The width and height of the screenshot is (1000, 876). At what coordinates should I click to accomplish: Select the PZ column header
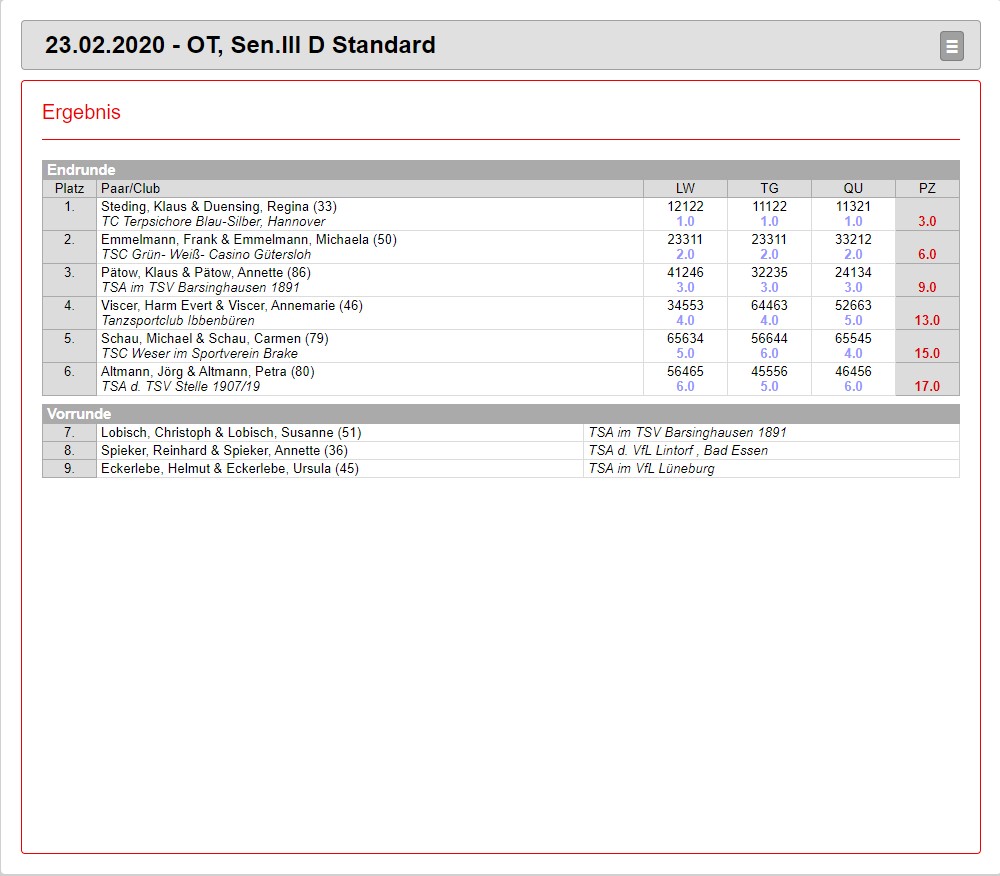pos(927,188)
